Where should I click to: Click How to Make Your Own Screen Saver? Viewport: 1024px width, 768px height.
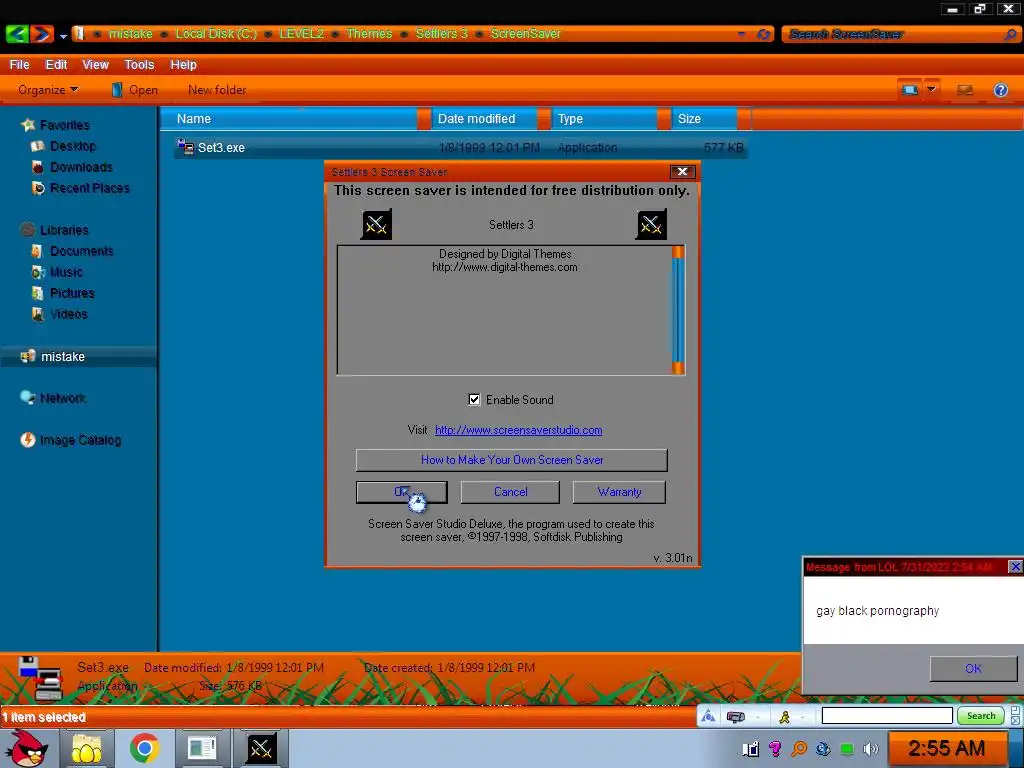click(x=511, y=460)
